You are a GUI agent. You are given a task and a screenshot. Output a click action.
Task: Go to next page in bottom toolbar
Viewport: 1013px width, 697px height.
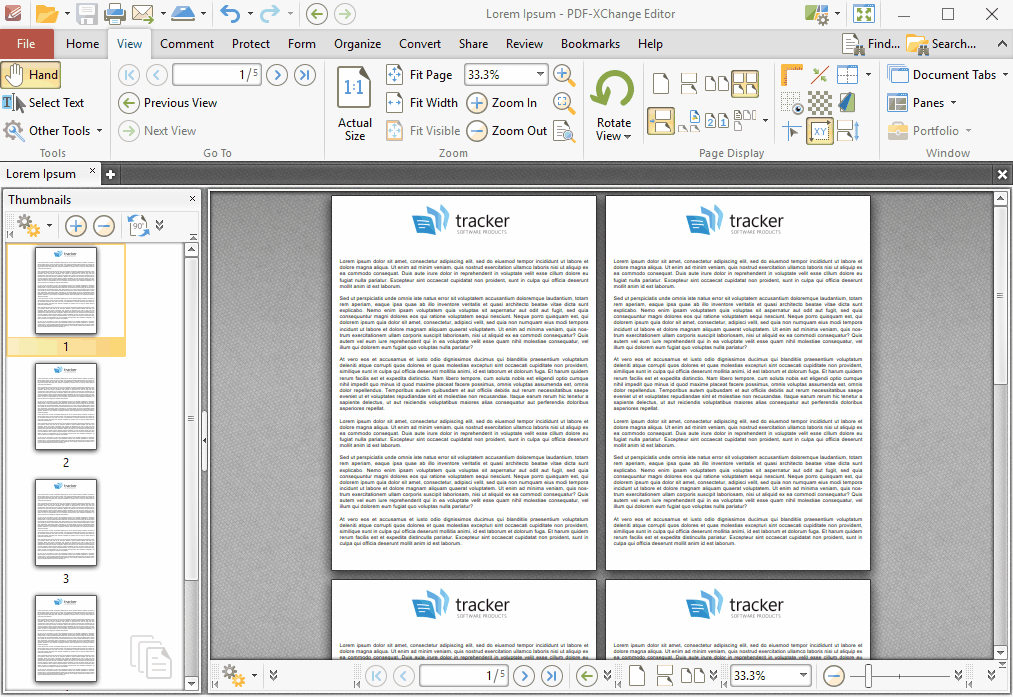click(524, 676)
